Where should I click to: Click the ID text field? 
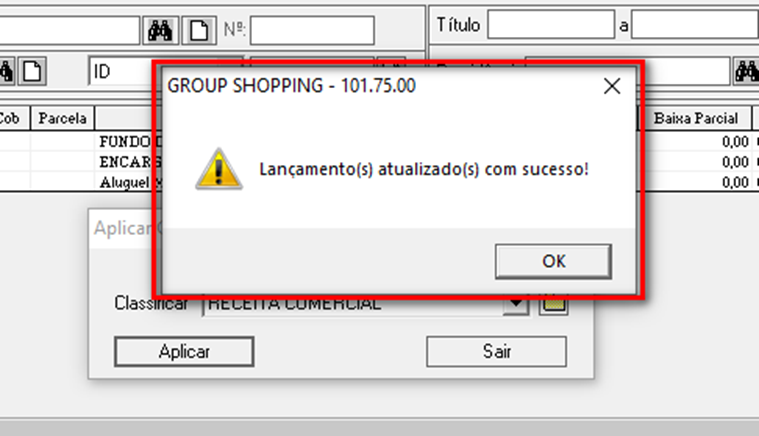121,72
